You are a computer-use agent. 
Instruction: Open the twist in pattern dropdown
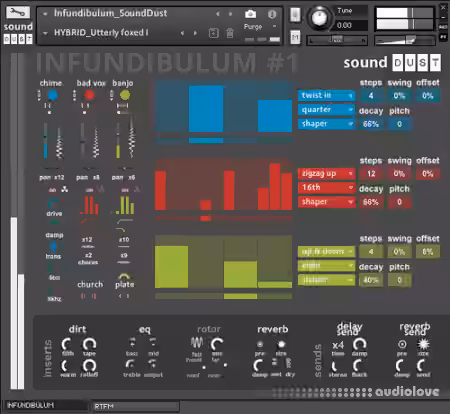point(326,96)
